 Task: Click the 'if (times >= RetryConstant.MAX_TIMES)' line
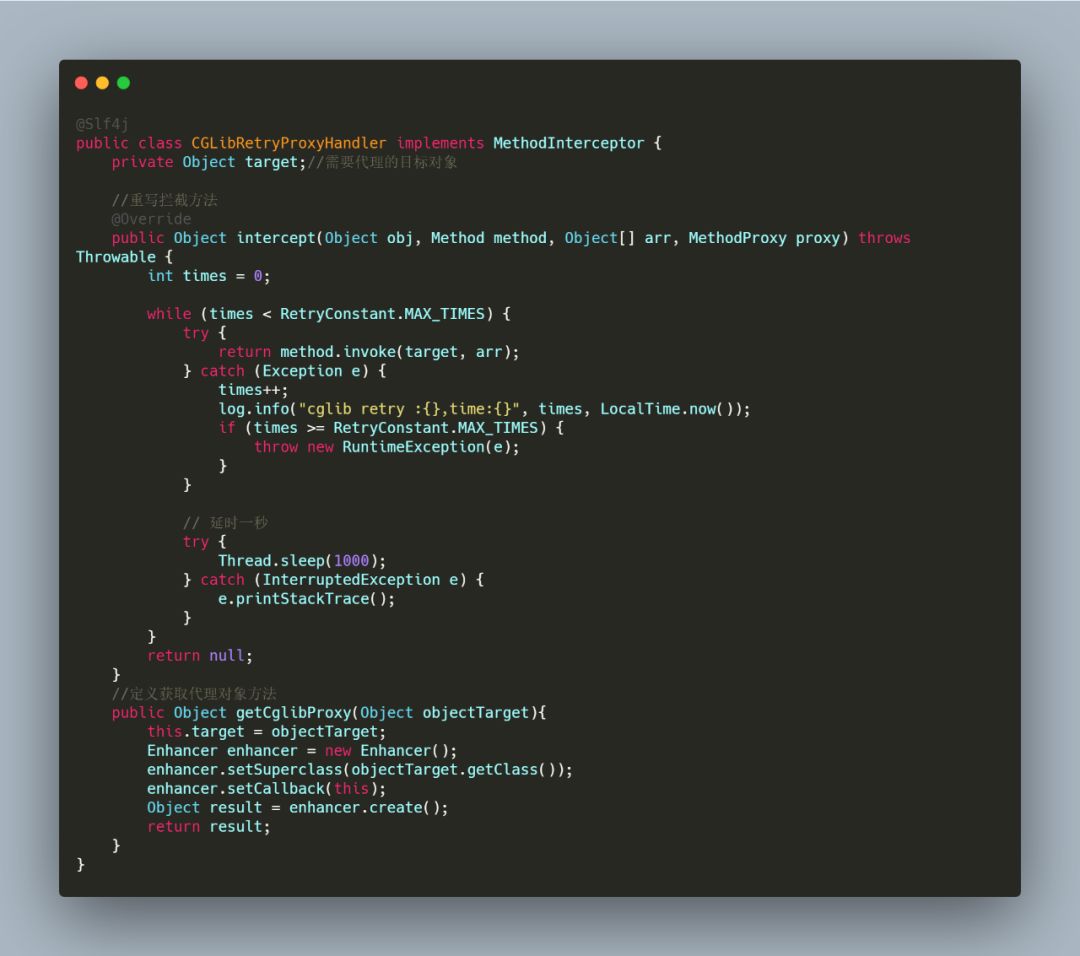click(391, 428)
